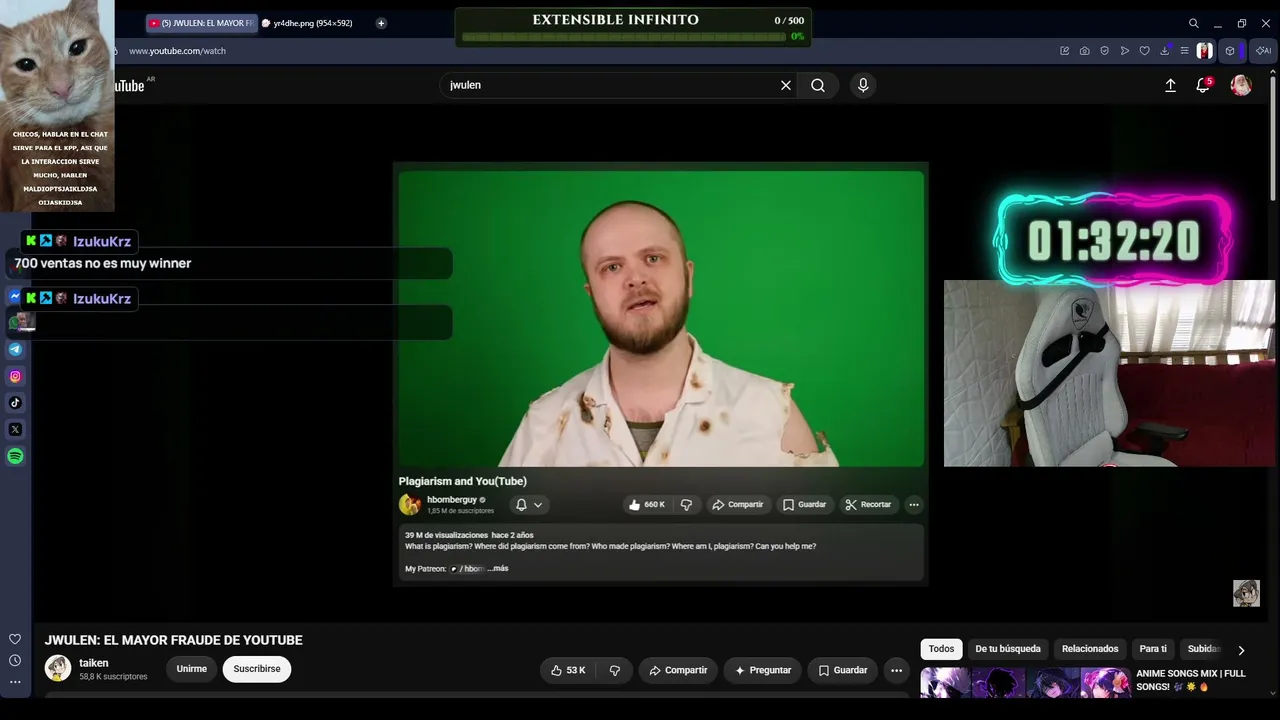Dislike the taiken JWULEN video
The image size is (1280, 720).
[615, 670]
